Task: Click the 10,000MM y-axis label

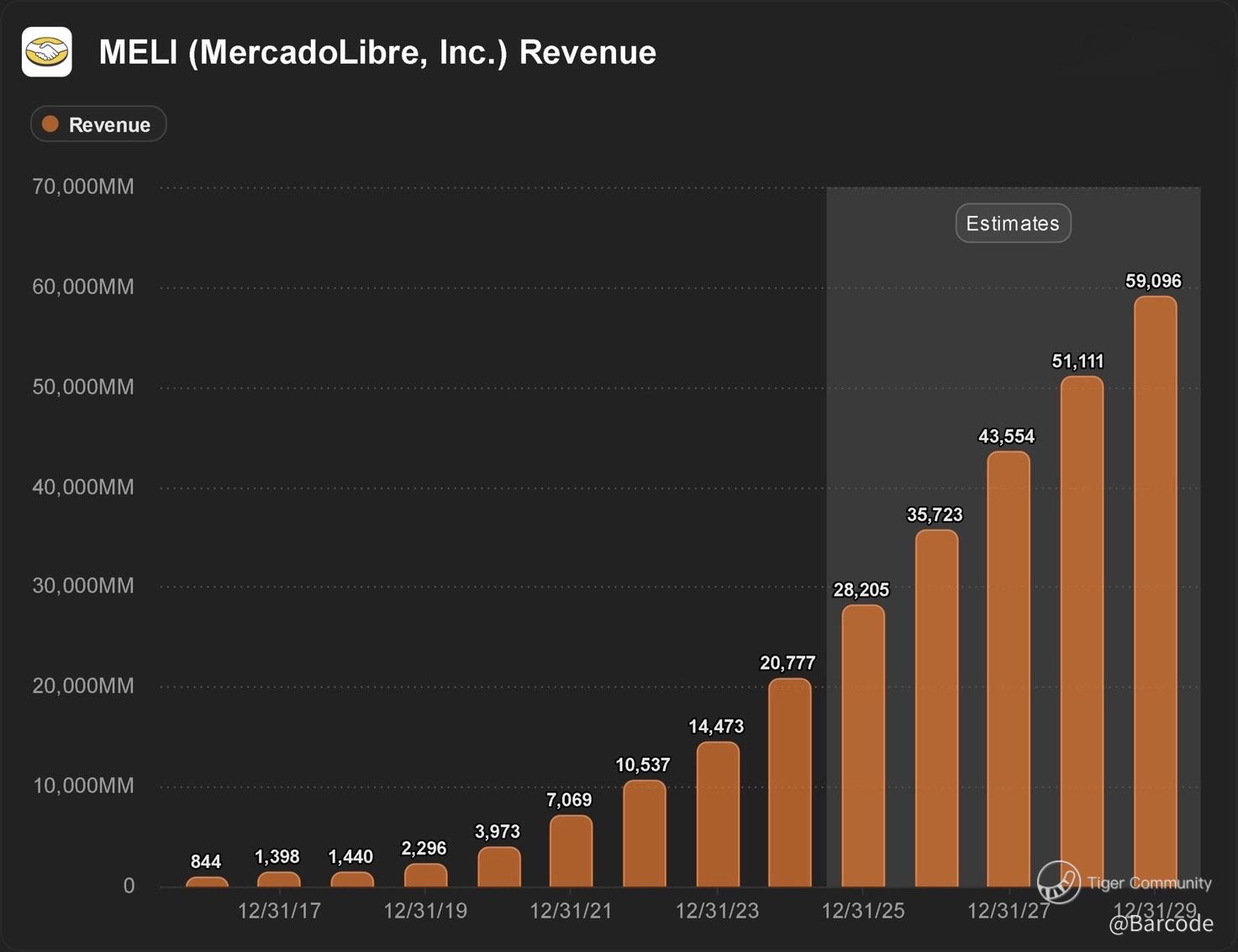Action: pos(83,786)
